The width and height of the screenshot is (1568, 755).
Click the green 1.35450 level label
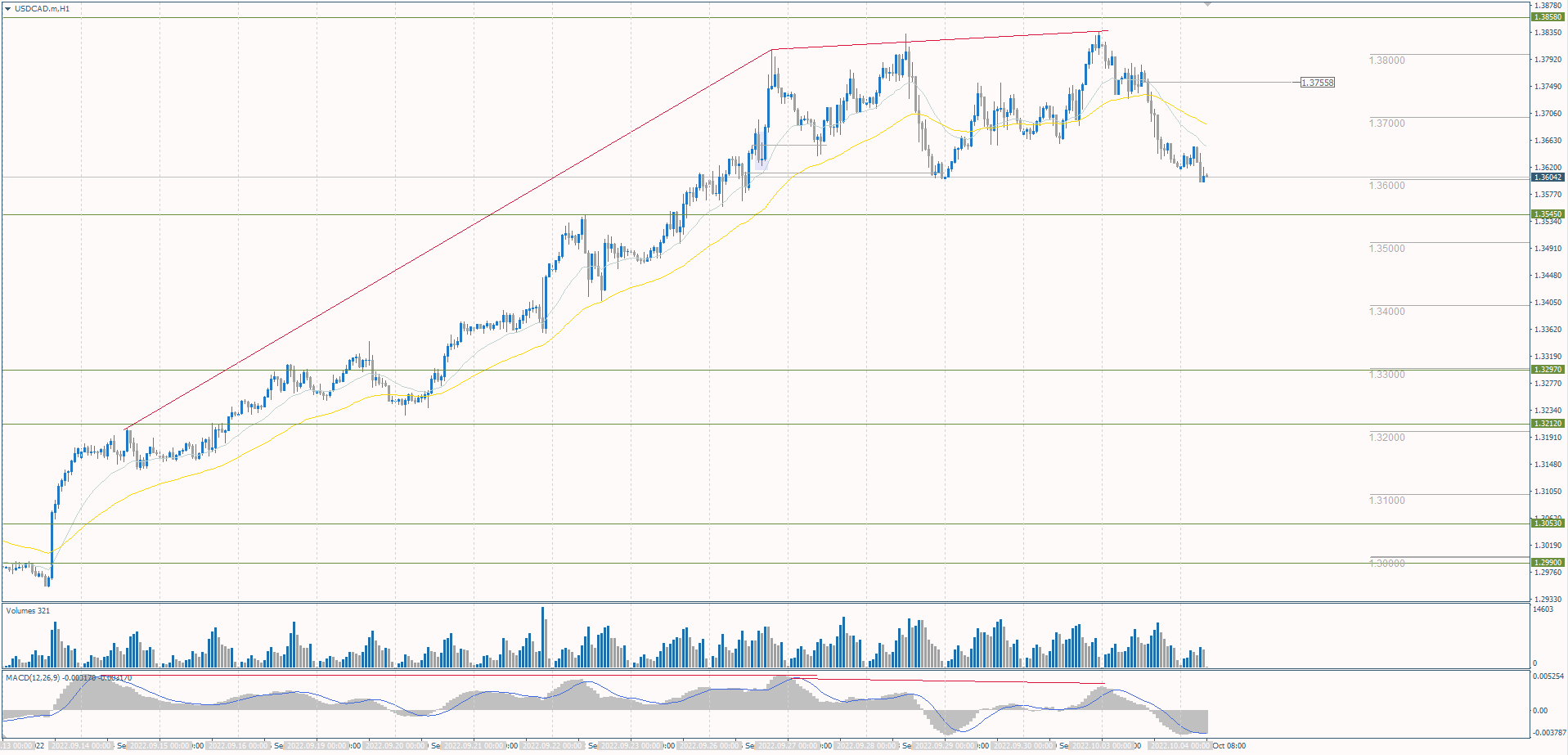1548,214
